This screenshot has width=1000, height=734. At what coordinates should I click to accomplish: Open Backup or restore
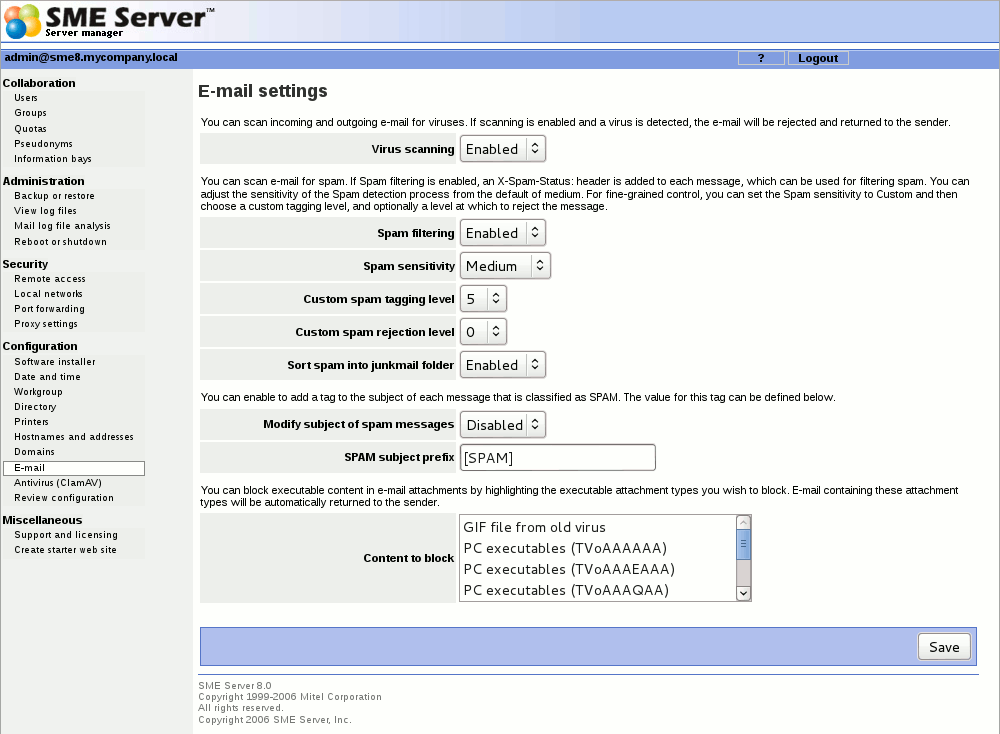[54, 196]
